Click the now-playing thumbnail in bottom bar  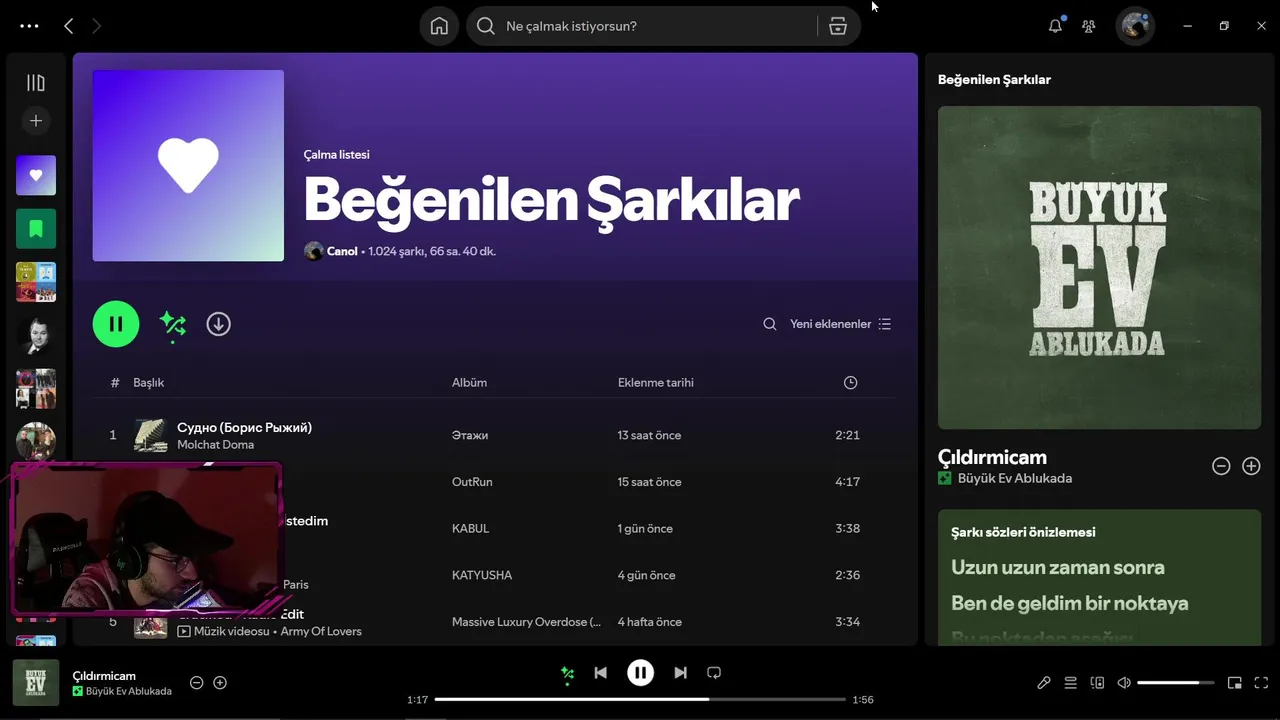click(35, 682)
